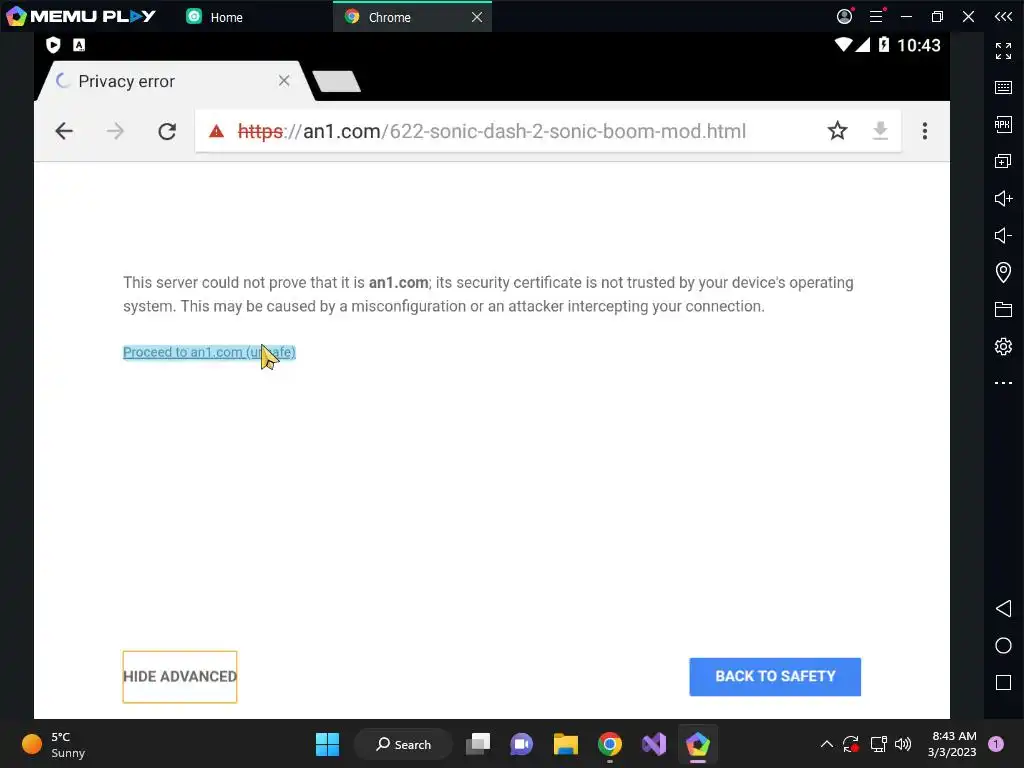Image resolution: width=1024 pixels, height=768 pixels.
Task: Collapse MEmu sidebar with triple chevron
Action: coord(1003,16)
